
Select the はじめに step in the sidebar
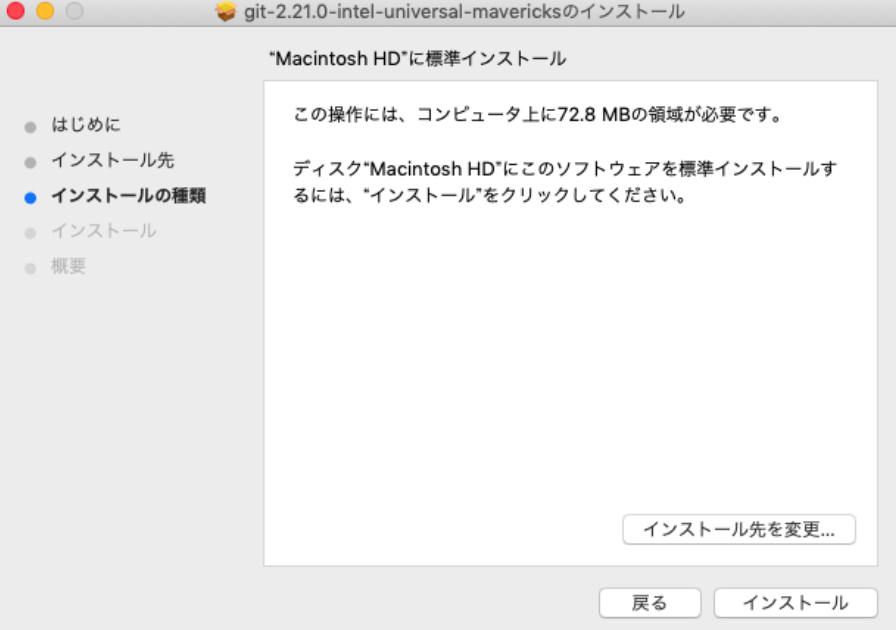point(86,125)
